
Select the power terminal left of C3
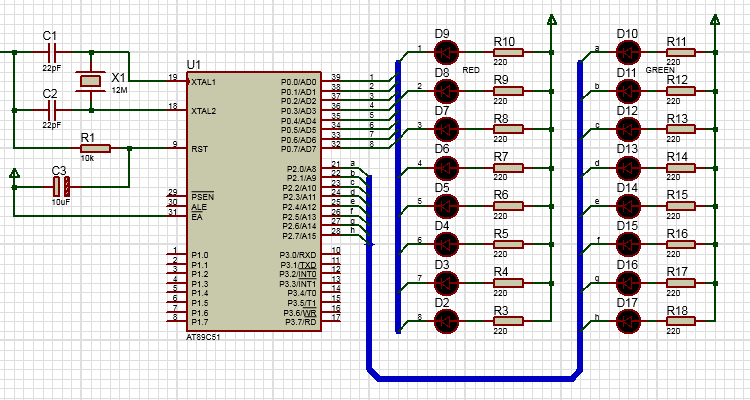tap(14, 173)
